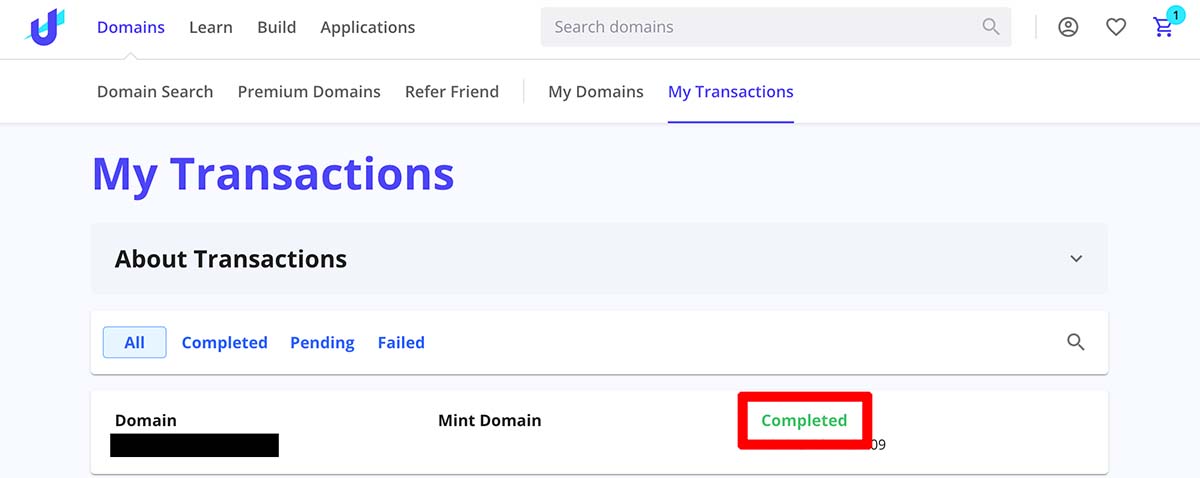Filter transactions by Completed
The image size is (1200, 478).
point(224,342)
